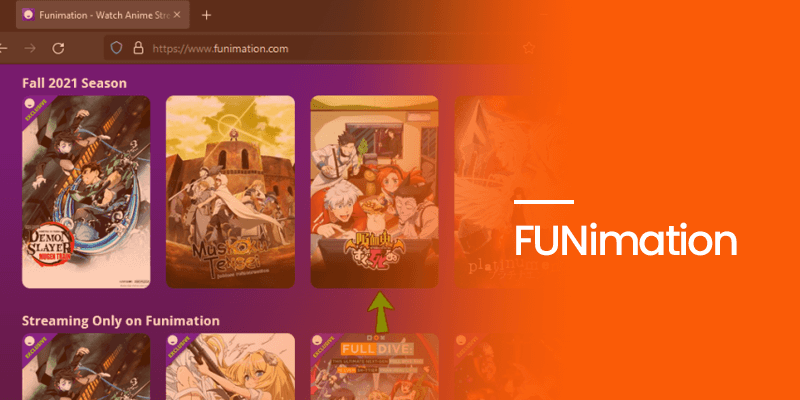Select the vampire anime poster above green arrow
This screenshot has height=400, width=800.
click(374, 192)
